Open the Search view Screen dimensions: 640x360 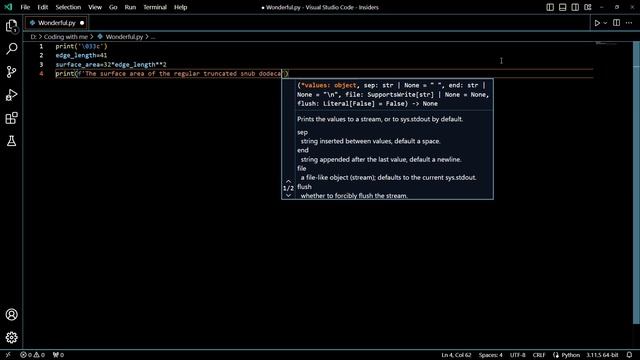point(11,49)
